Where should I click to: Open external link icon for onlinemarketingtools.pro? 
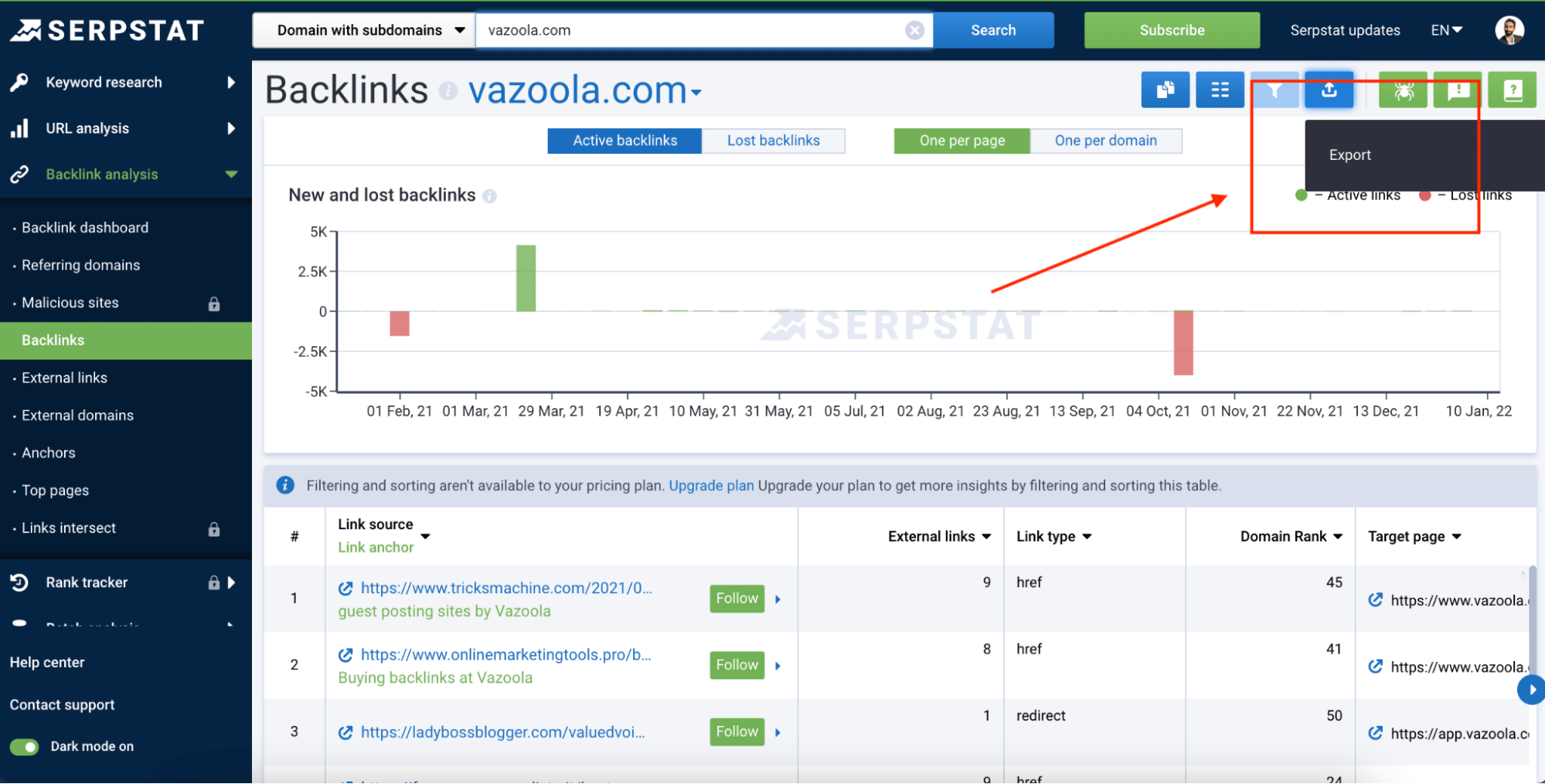point(345,655)
